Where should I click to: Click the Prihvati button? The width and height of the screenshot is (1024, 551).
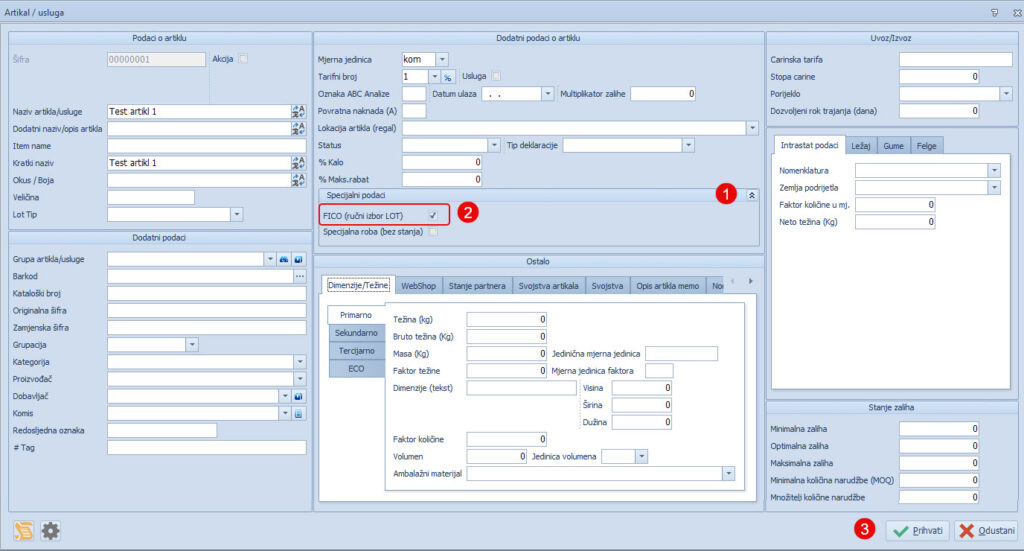(917, 530)
